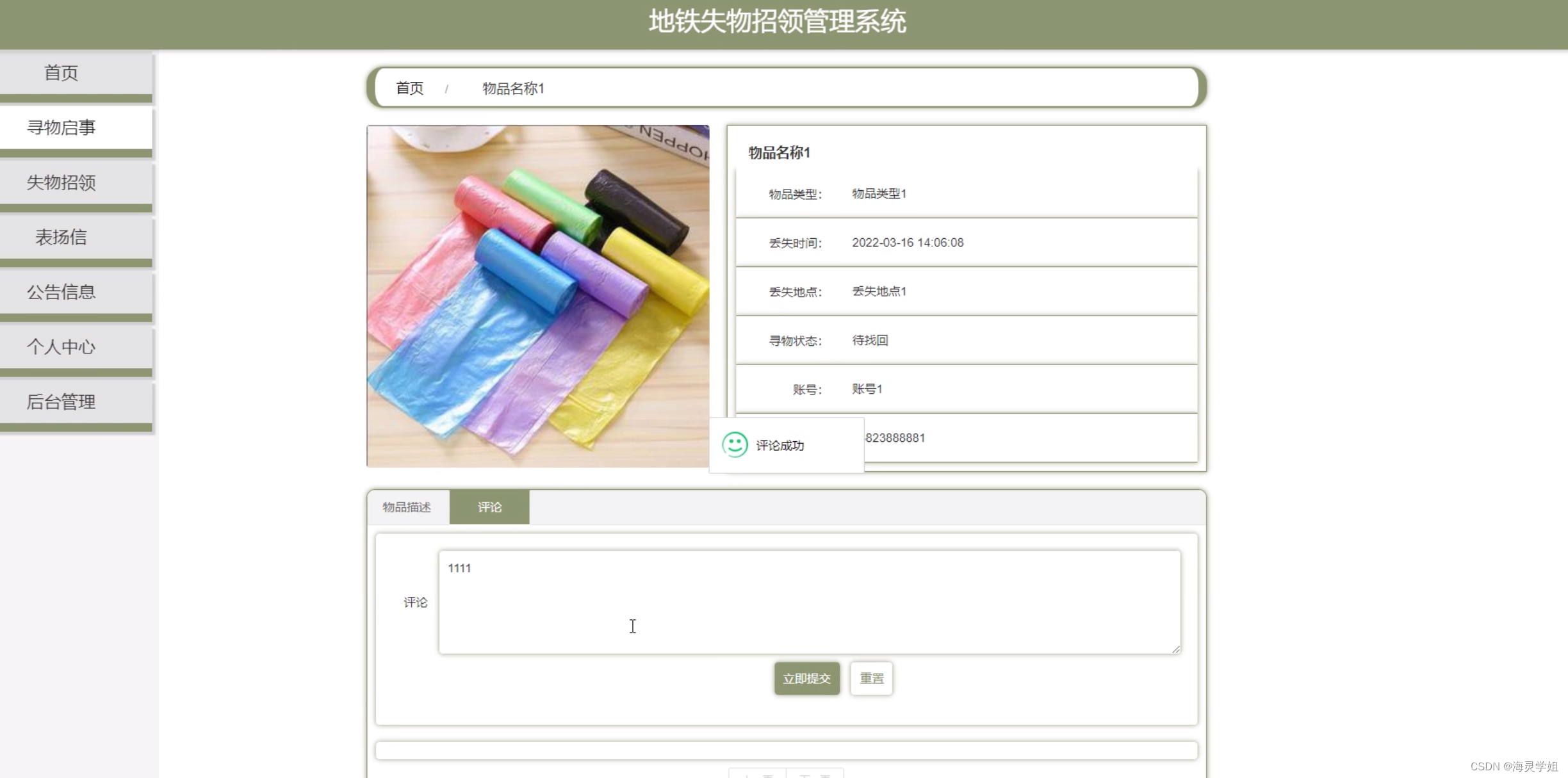This screenshot has width=1568, height=778.
Task: Click the 物品名称1 breadcrumb item
Action: click(513, 88)
